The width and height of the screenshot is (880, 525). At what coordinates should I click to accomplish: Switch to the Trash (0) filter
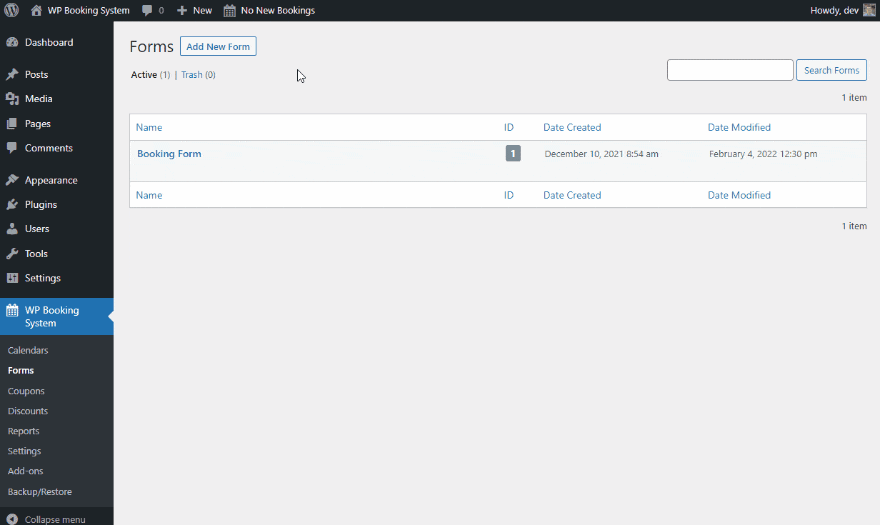(x=198, y=75)
